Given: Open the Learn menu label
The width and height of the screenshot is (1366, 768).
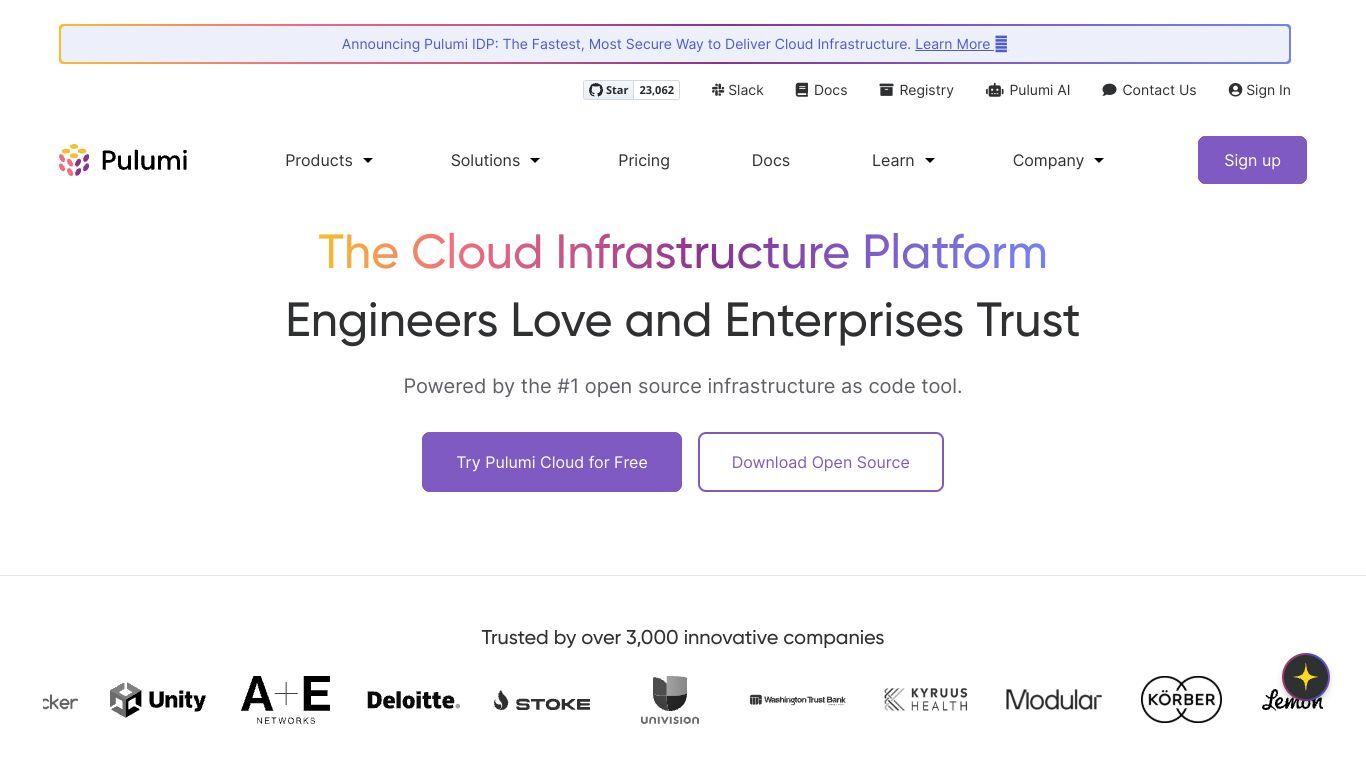Looking at the screenshot, I should [893, 160].
